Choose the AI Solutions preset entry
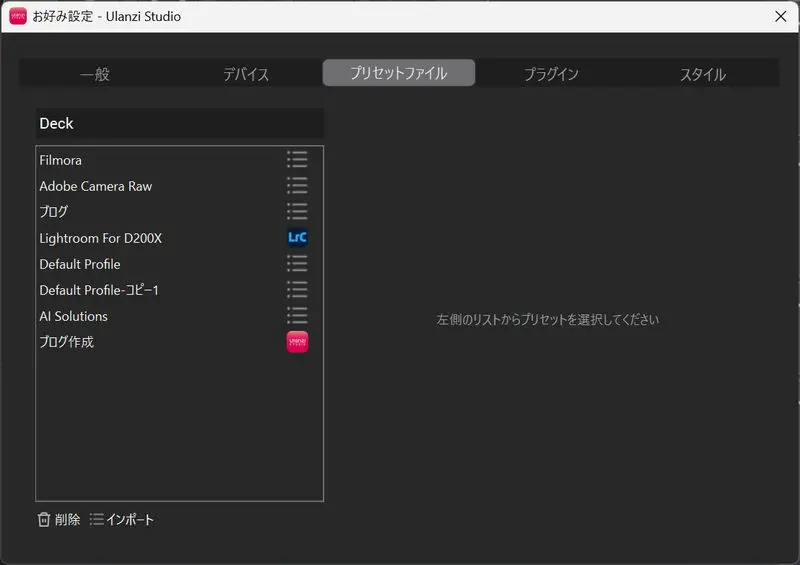 (73, 316)
